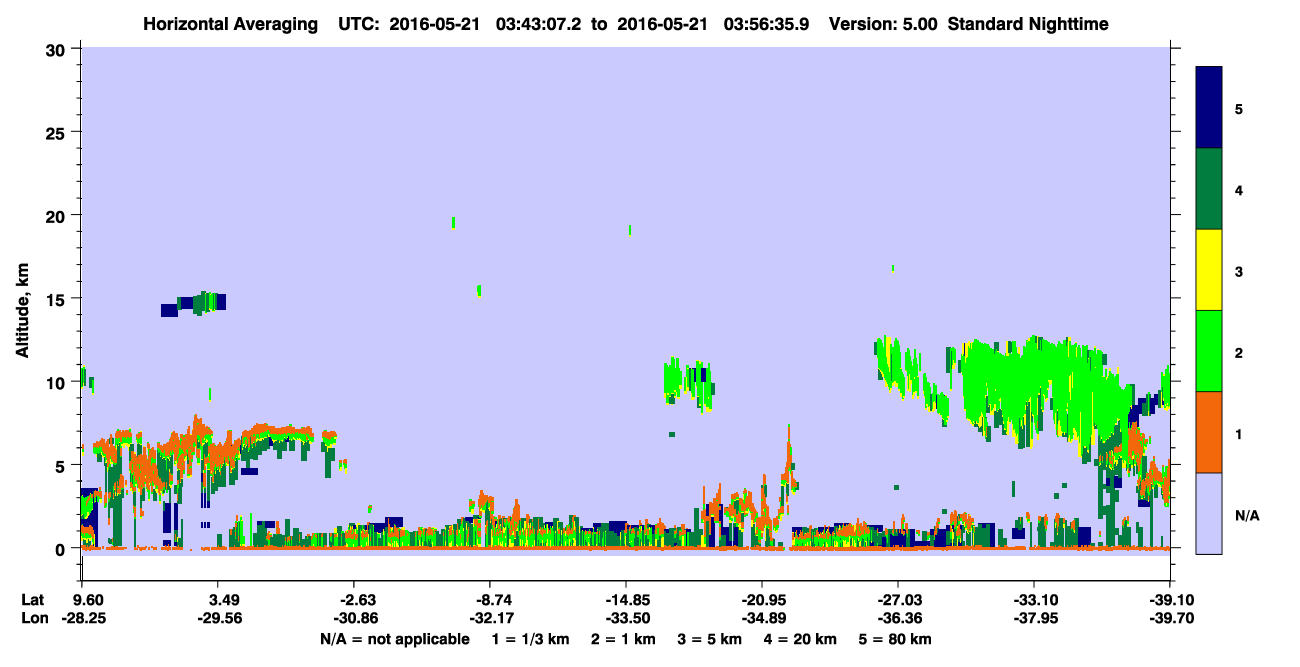Click 'Standard Nighttime' in the title
Screen dimensions: 1300x667
pos(1028,24)
